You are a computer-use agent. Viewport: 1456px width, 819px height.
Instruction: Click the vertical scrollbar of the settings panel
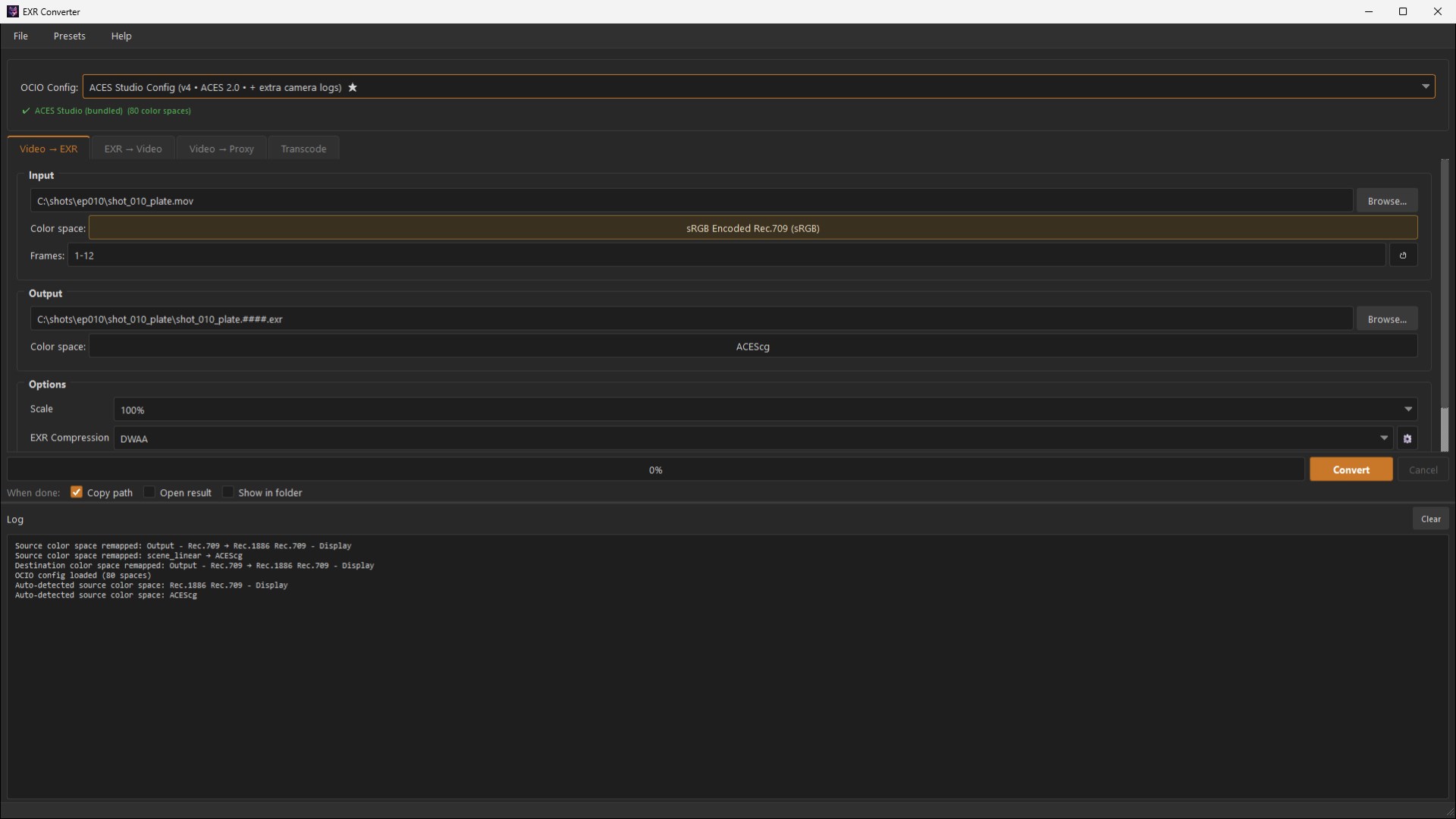(x=1445, y=306)
